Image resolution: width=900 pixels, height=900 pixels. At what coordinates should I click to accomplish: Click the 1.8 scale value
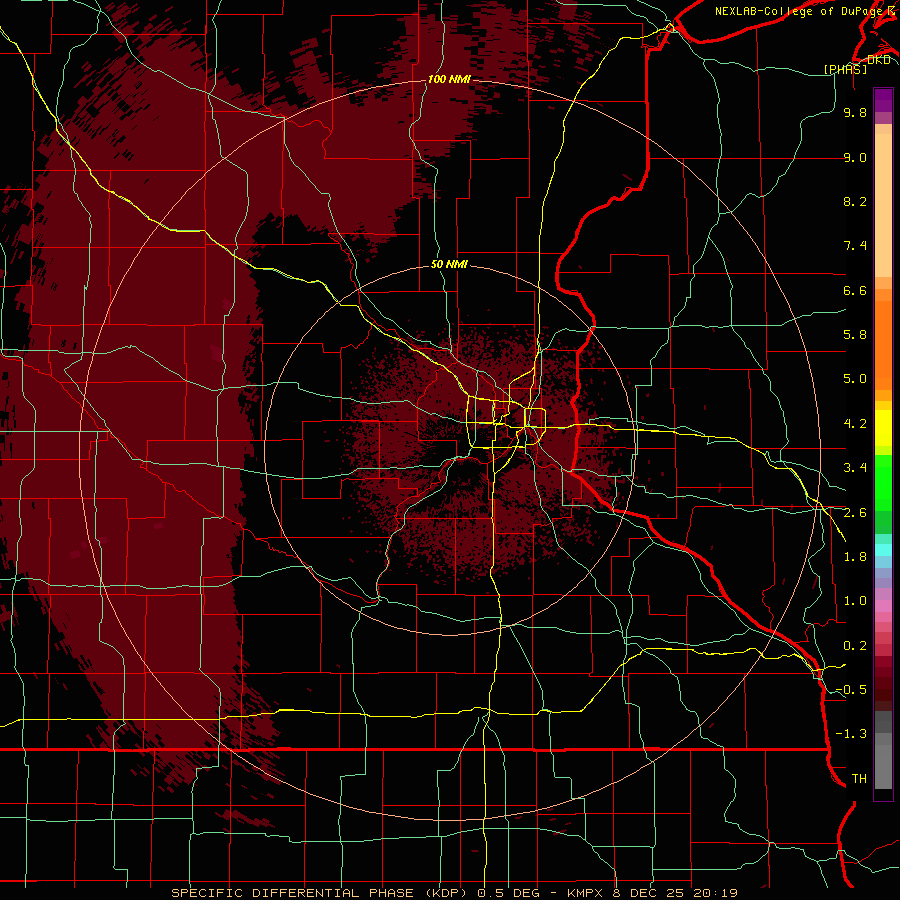855,557
